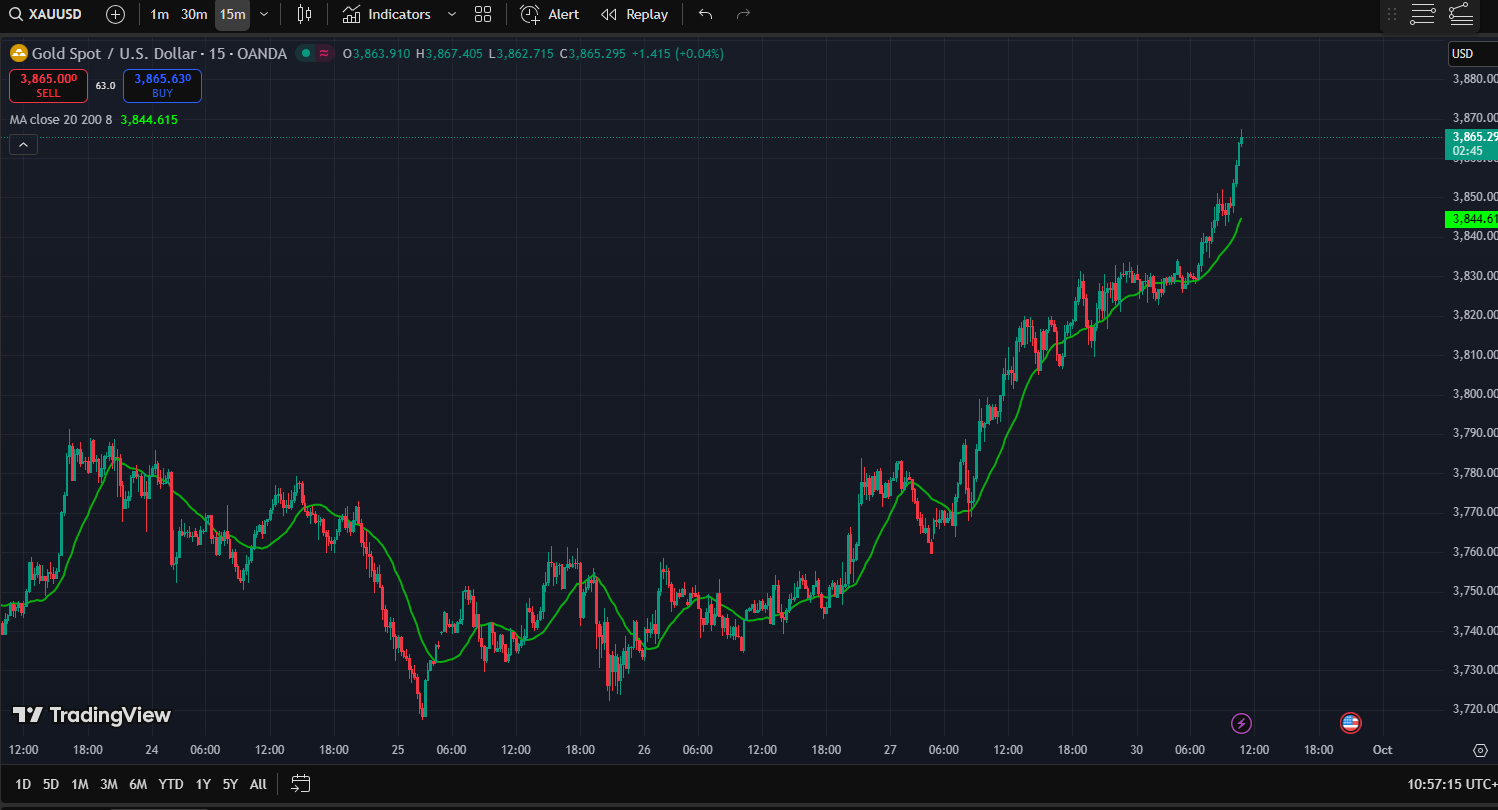The image size is (1498, 810).
Task: Open the indicators favorites dropdown arrow
Action: tap(452, 14)
